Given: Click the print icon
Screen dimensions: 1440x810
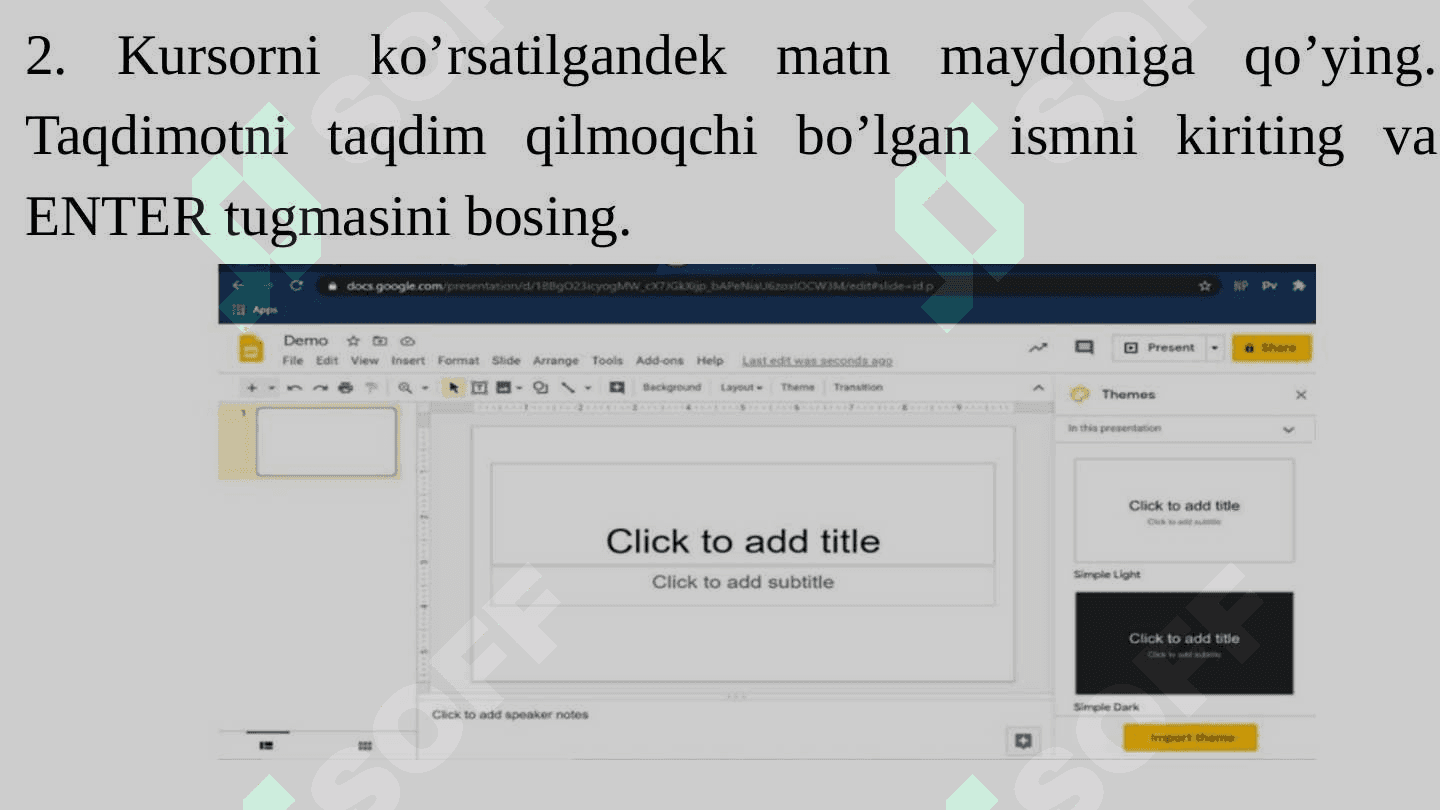Looking at the screenshot, I should [x=345, y=388].
